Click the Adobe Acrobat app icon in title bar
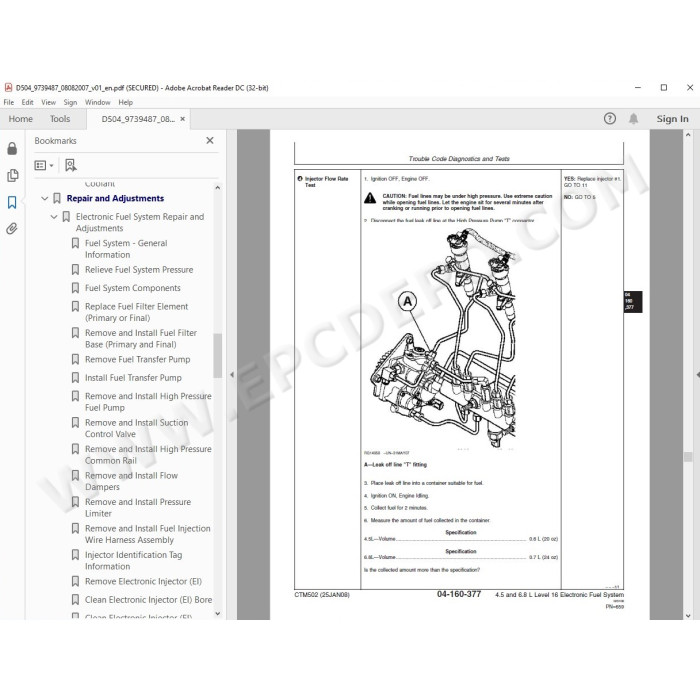This screenshot has height=700, width=700. 8,88
